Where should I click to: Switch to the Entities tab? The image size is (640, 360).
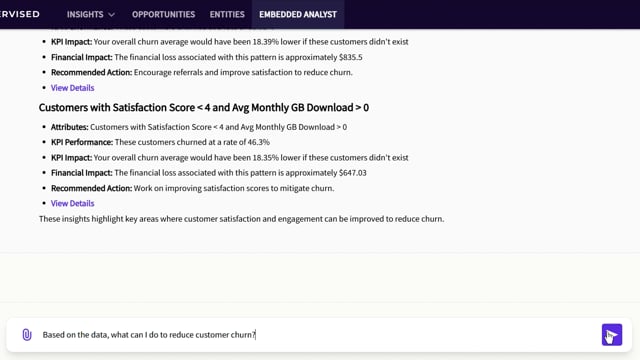pyautogui.click(x=227, y=14)
